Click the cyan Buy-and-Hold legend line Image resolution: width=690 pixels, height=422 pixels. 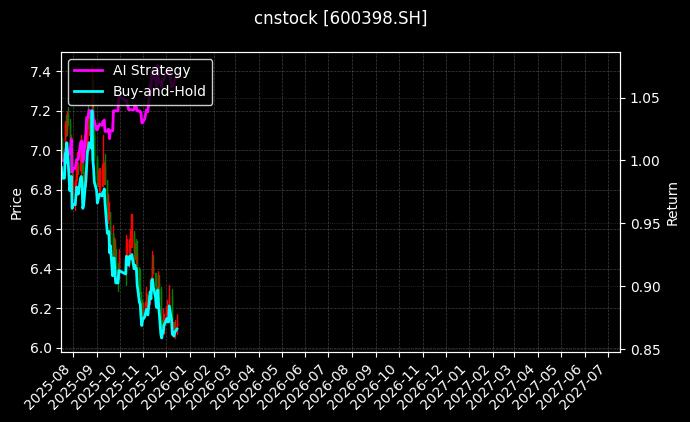click(88, 92)
